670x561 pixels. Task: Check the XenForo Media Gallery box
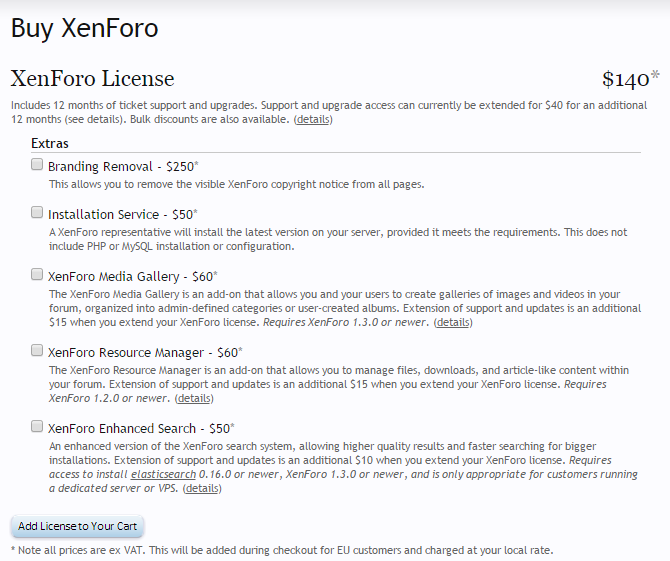point(37,274)
